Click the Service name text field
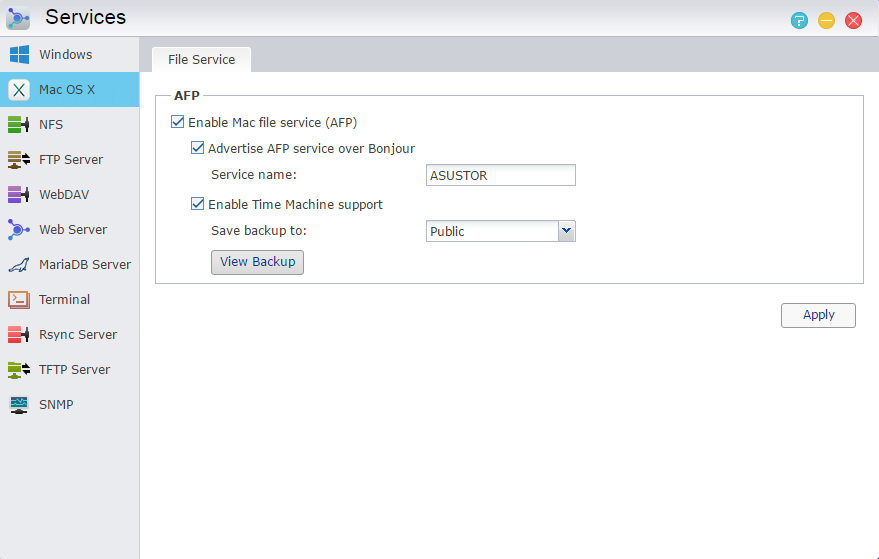The height and width of the screenshot is (559, 879). pos(500,176)
